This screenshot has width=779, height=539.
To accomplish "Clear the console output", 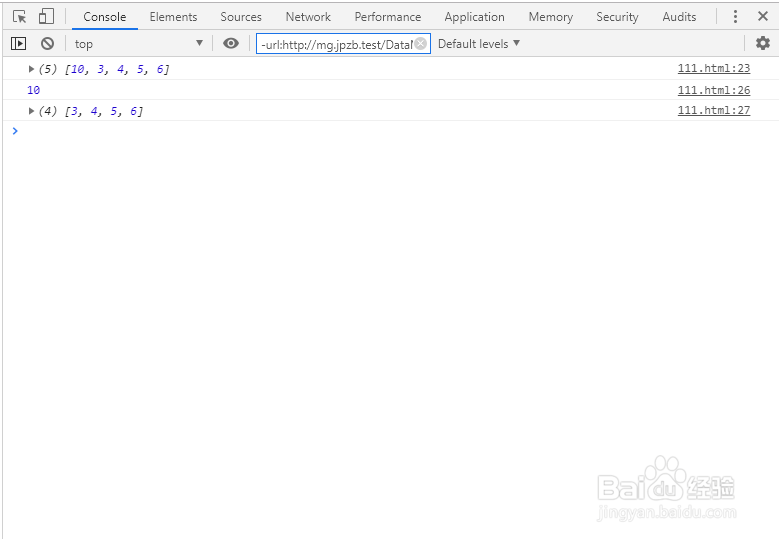I will click(x=47, y=44).
